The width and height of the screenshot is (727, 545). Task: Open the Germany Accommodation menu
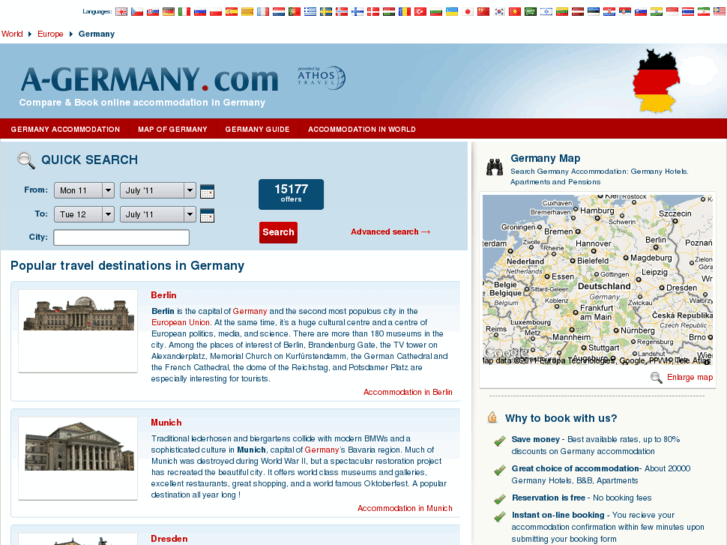point(65,129)
